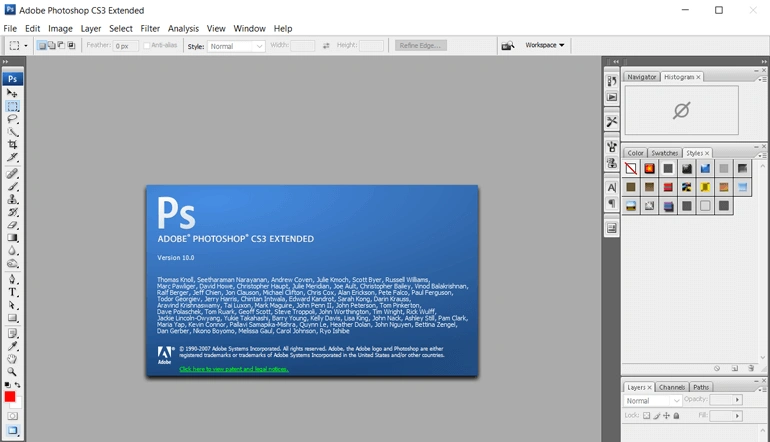Viewport: 770px width, 442px height.
Task: Open the Histogram panel options menu
Action: coord(762,79)
